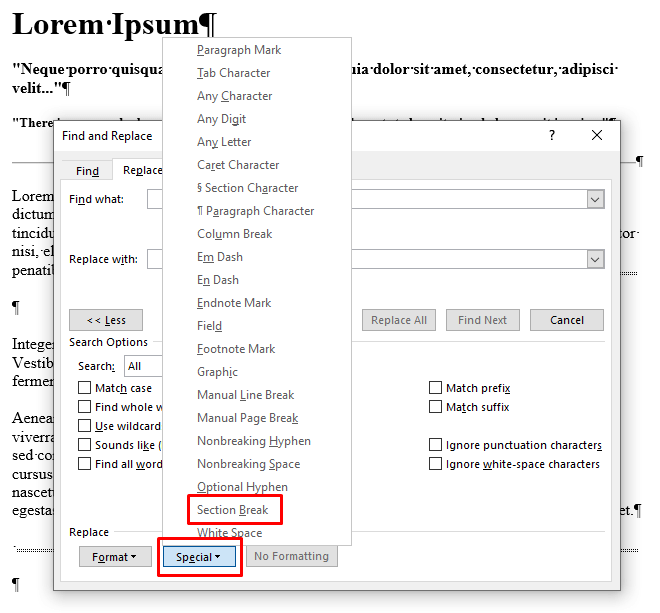Toggle Ignore white-space characters checkbox
Image resolution: width=660 pixels, height=613 pixels.
pyautogui.click(x=435, y=464)
